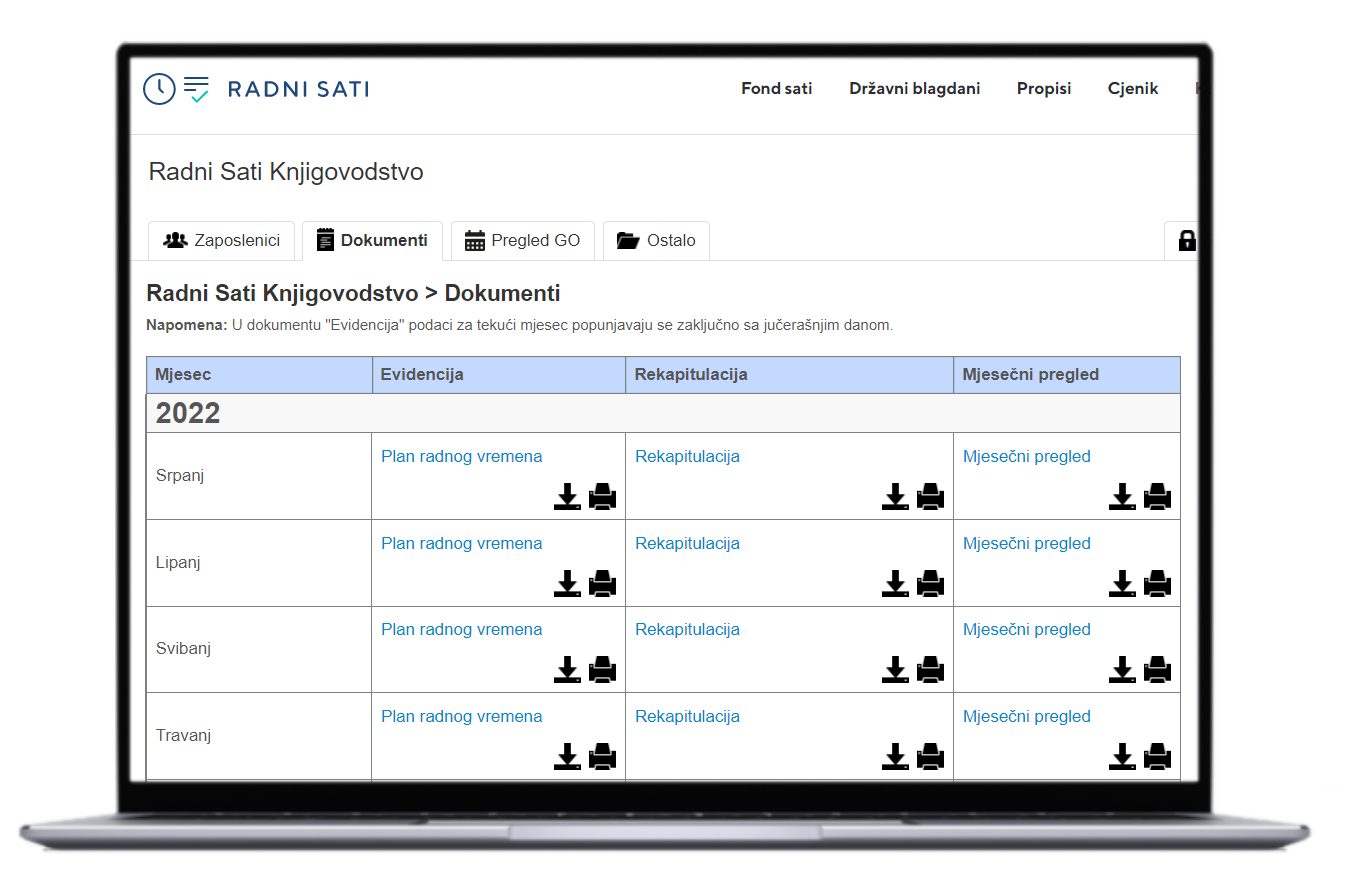
Task: Download Srpanj Plan radnog vremena document
Action: click(567, 497)
